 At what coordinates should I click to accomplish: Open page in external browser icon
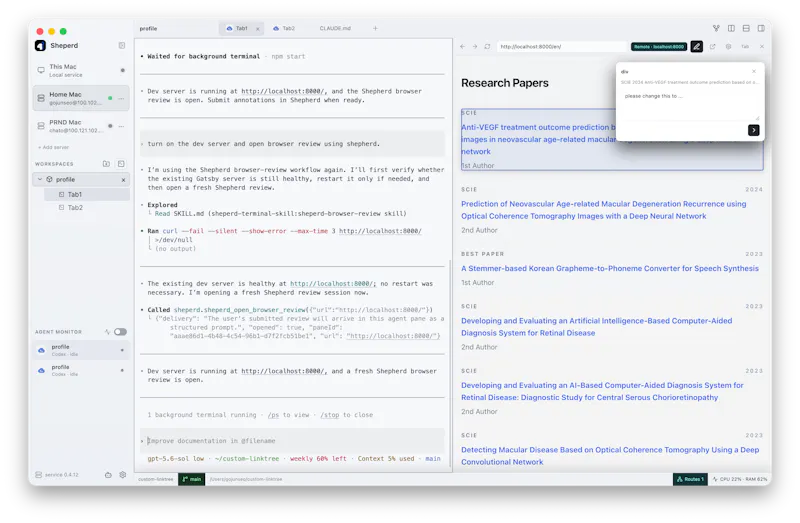(712, 46)
